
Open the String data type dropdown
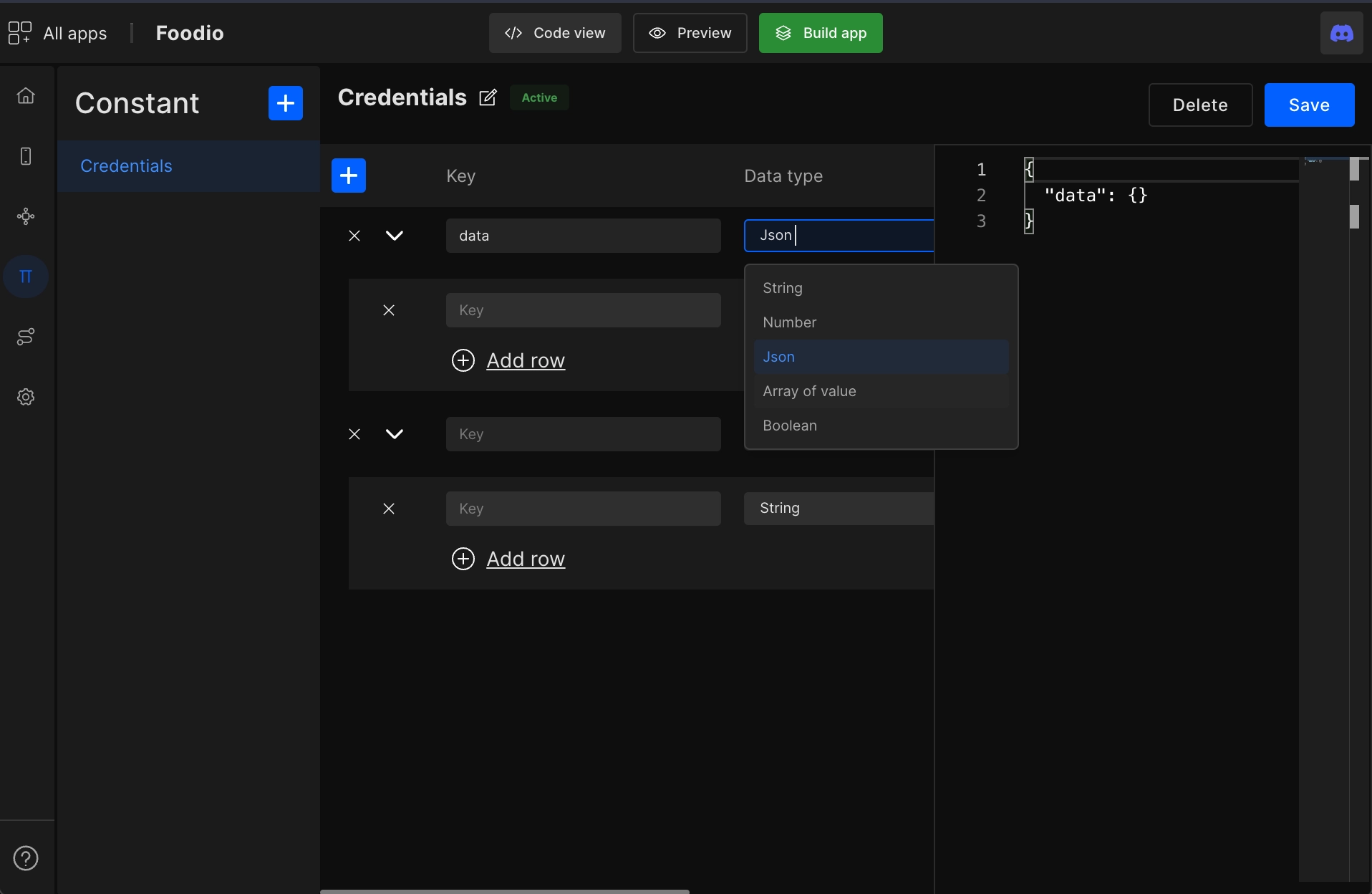pos(839,509)
